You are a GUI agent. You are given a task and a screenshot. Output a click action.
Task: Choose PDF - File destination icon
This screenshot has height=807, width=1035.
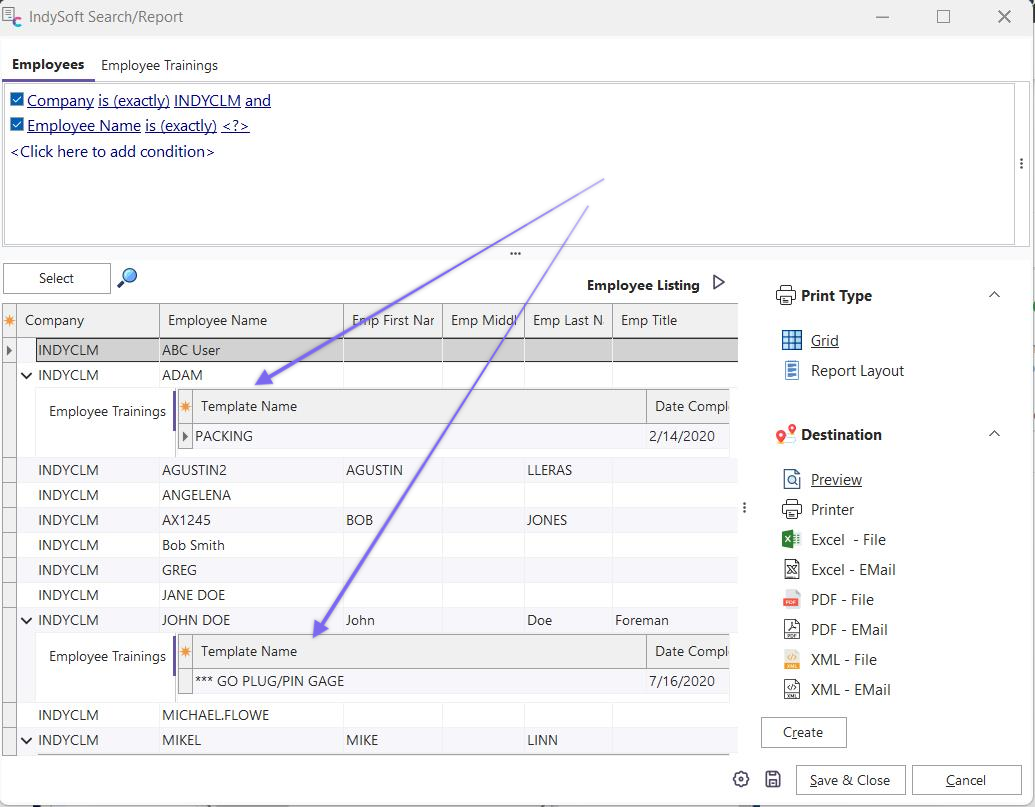(x=791, y=599)
